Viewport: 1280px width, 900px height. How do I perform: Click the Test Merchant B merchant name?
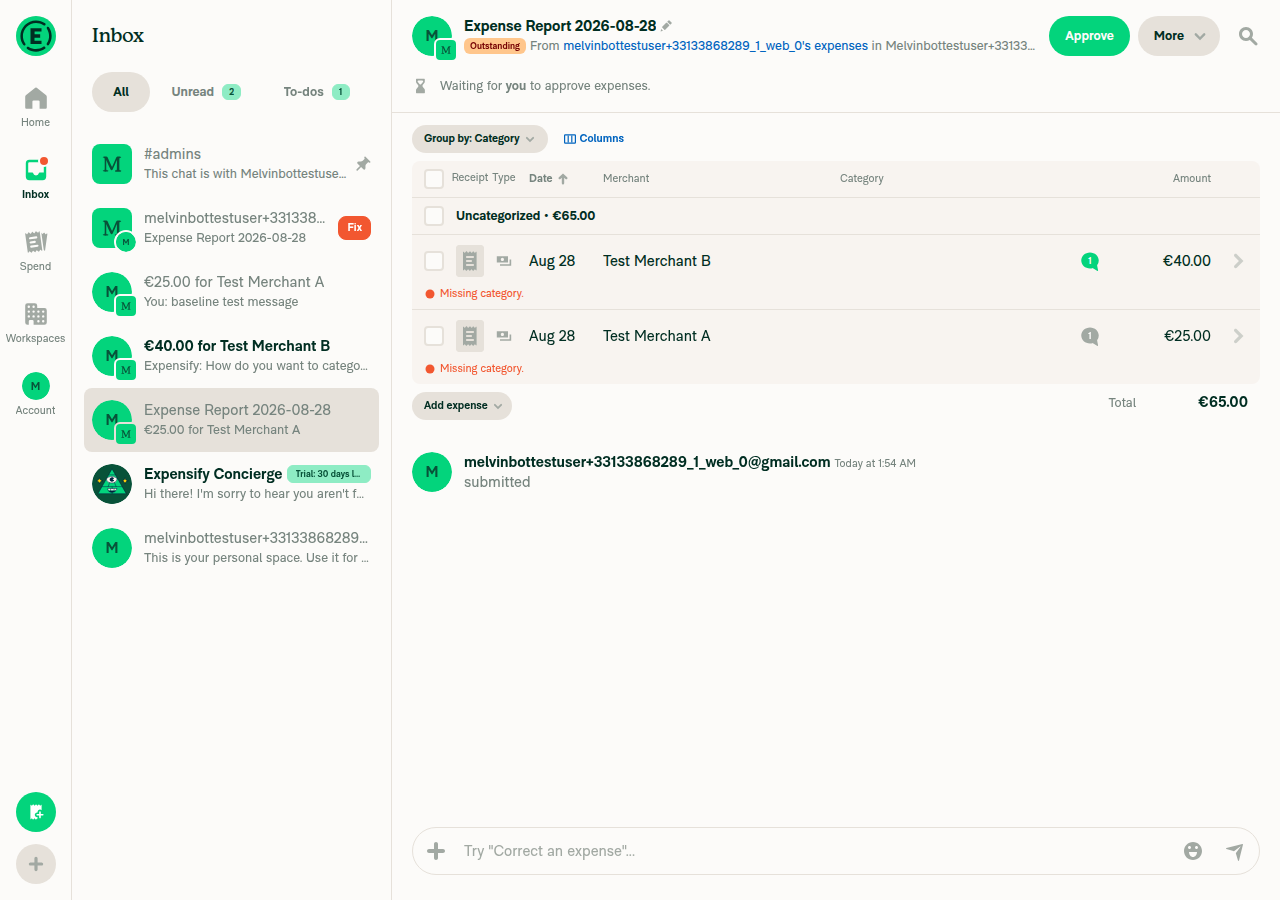657,261
